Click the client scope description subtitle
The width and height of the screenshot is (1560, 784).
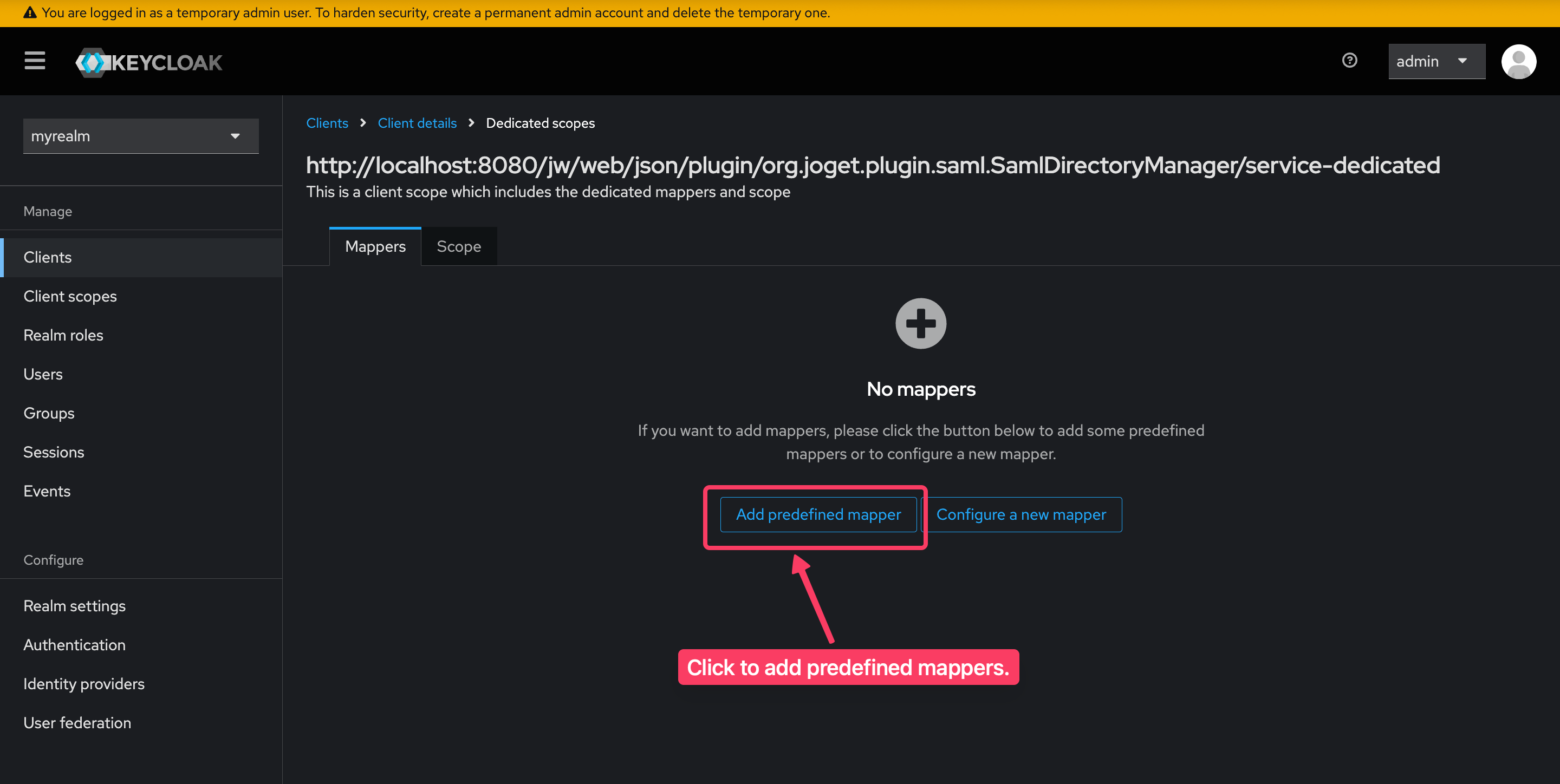[x=548, y=192]
